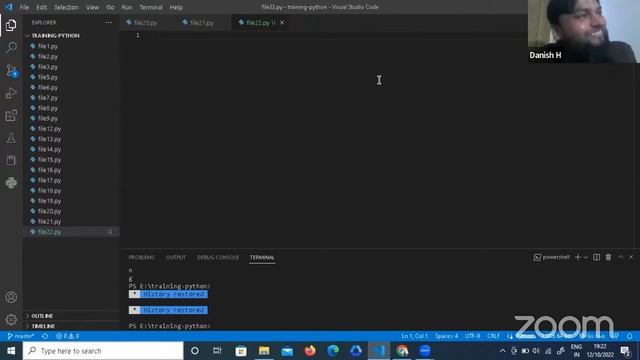
Task: Open the Testing flask icon
Action: pos(11,138)
